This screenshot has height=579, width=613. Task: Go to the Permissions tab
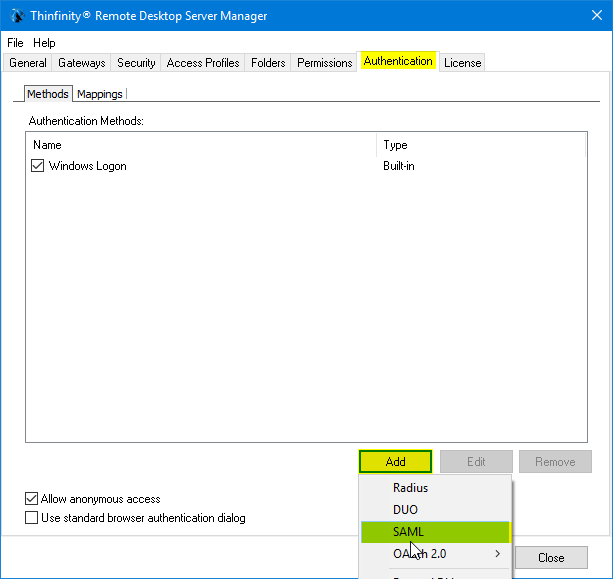(324, 63)
